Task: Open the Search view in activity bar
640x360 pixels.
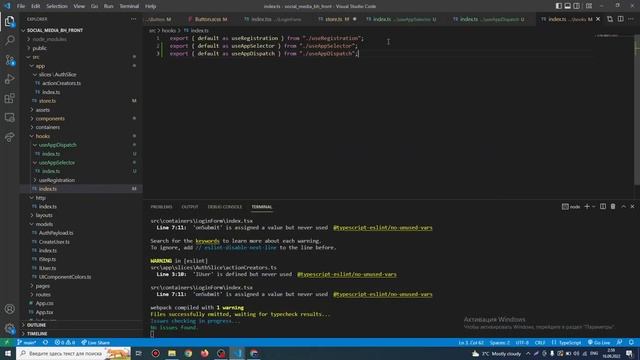Action: (9, 40)
